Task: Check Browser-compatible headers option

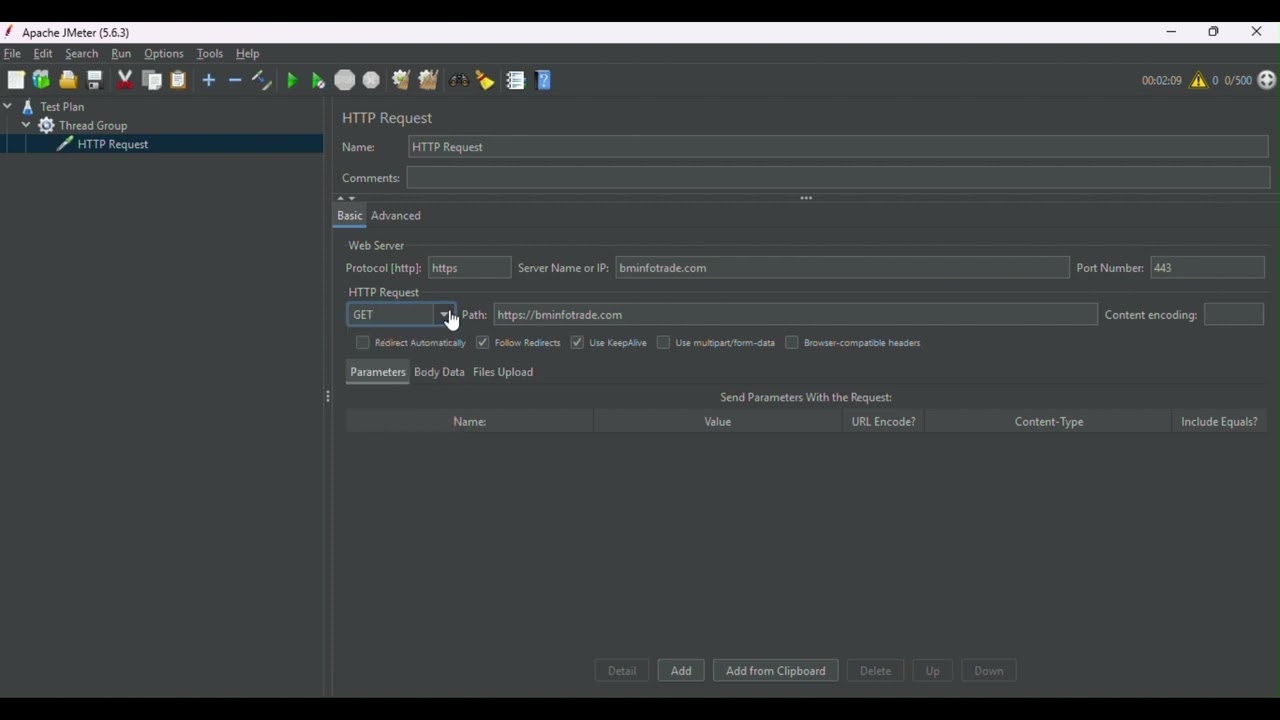Action: coord(792,342)
